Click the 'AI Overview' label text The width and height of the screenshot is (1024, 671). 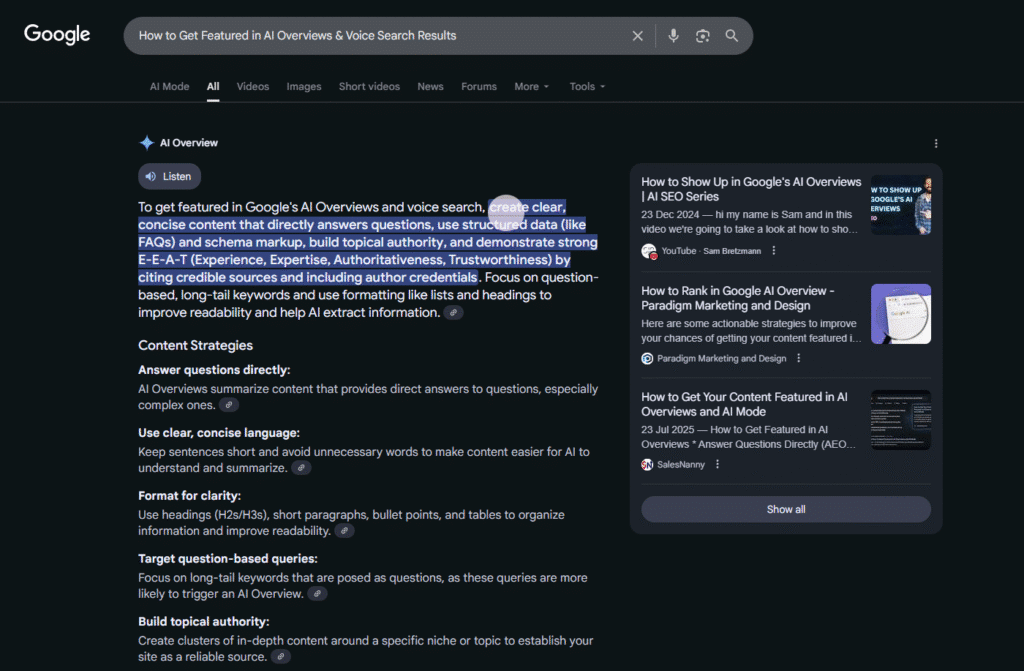pyautogui.click(x=189, y=143)
